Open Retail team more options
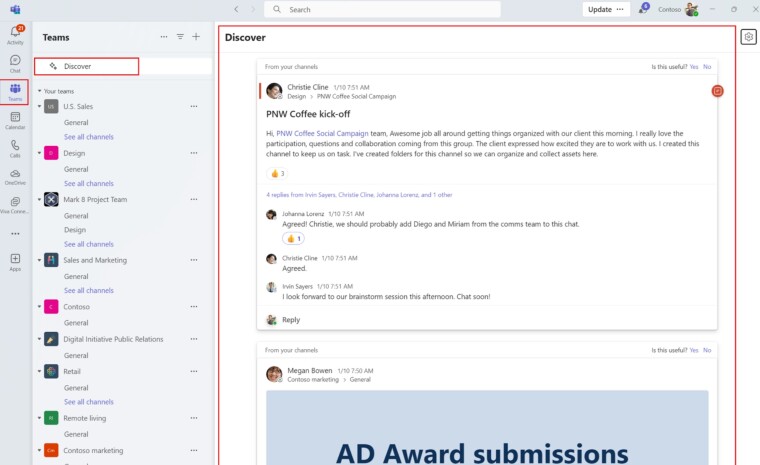Image resolution: width=760 pixels, height=465 pixels. [x=194, y=371]
